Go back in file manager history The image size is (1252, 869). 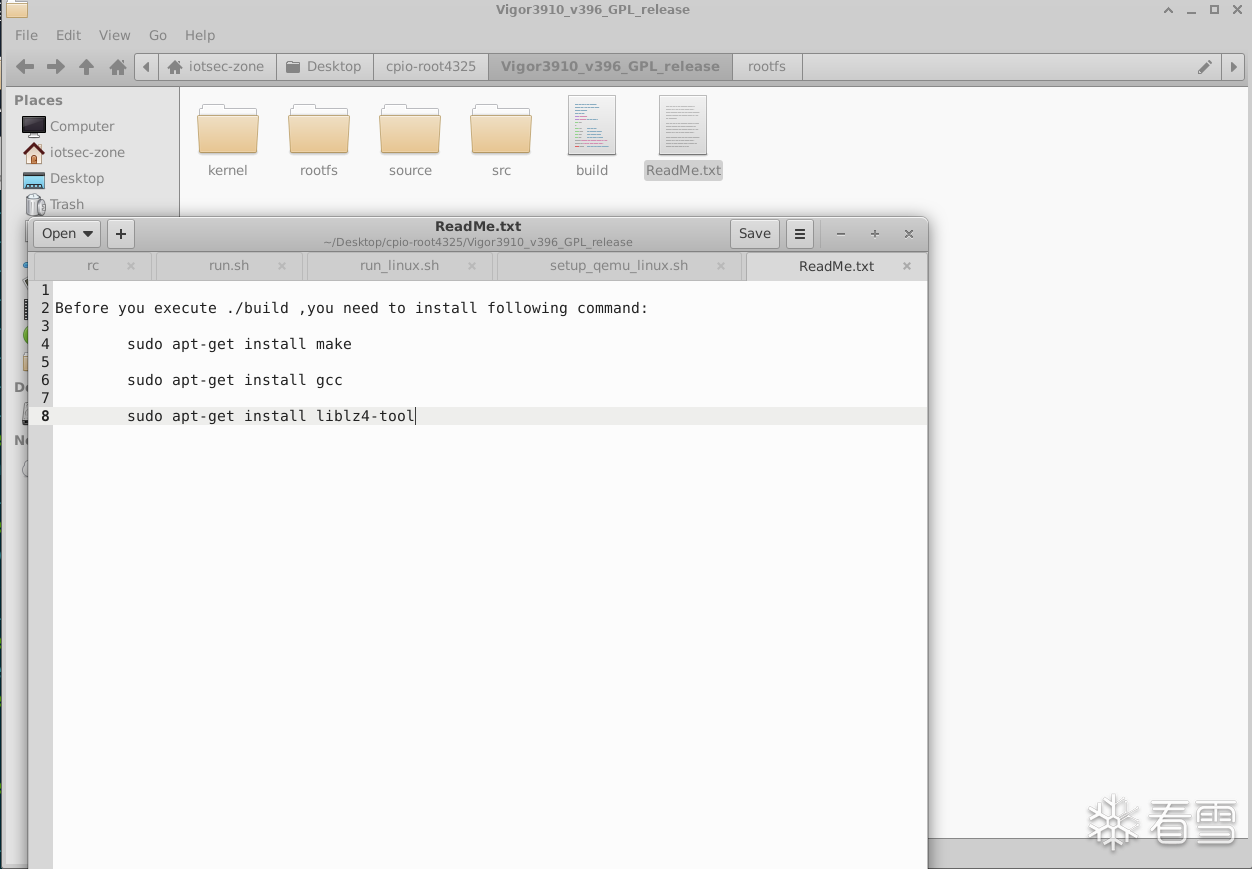pos(26,67)
